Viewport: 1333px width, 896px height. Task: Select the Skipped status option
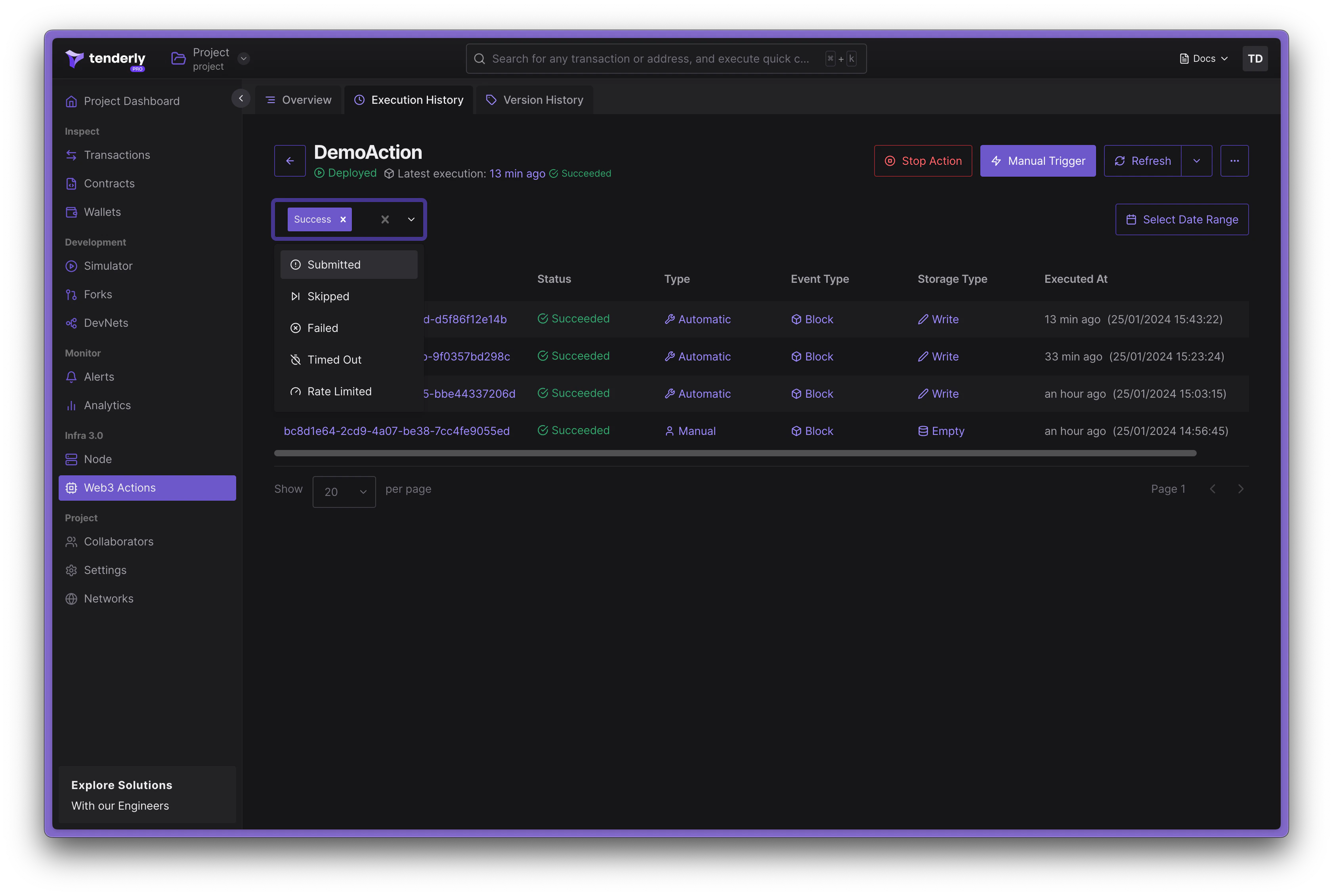tap(349, 296)
